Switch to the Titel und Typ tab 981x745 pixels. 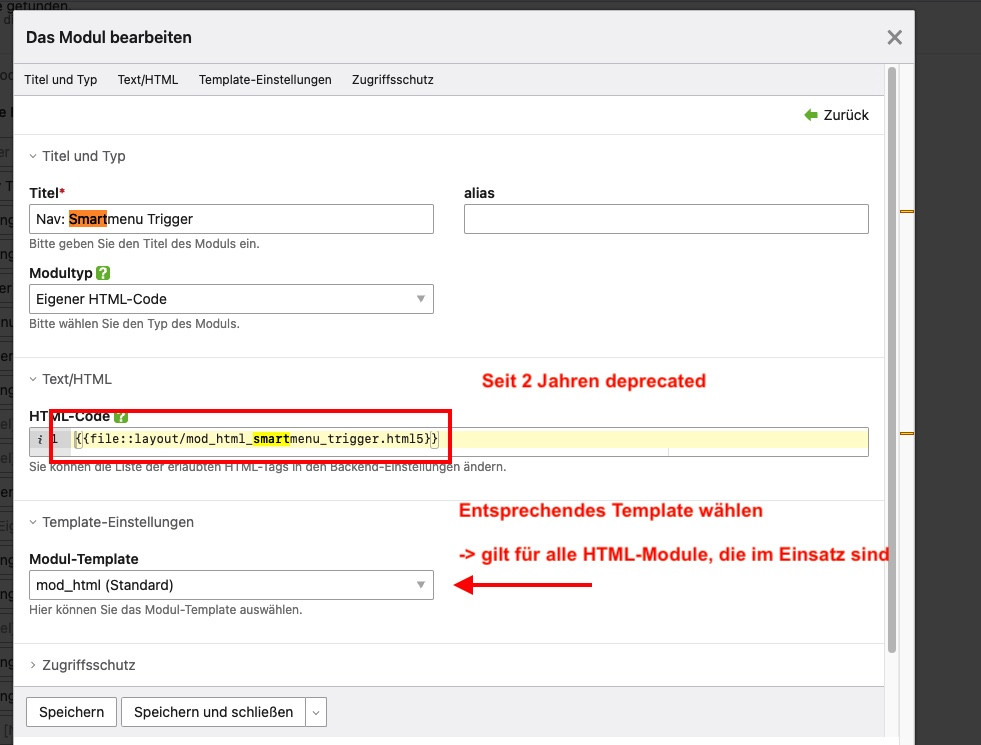coord(61,80)
